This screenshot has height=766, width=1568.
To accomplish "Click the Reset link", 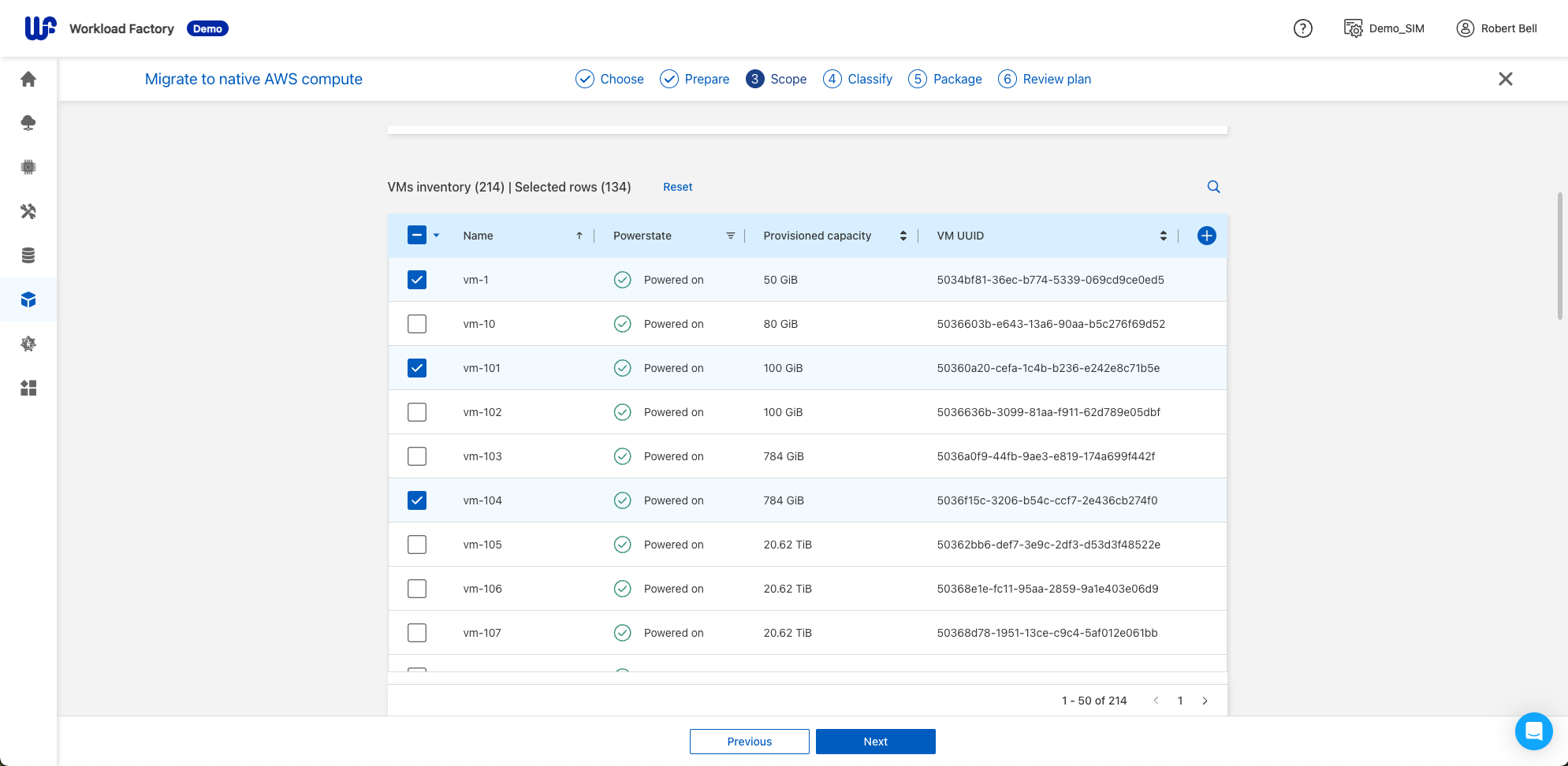I will tap(677, 187).
